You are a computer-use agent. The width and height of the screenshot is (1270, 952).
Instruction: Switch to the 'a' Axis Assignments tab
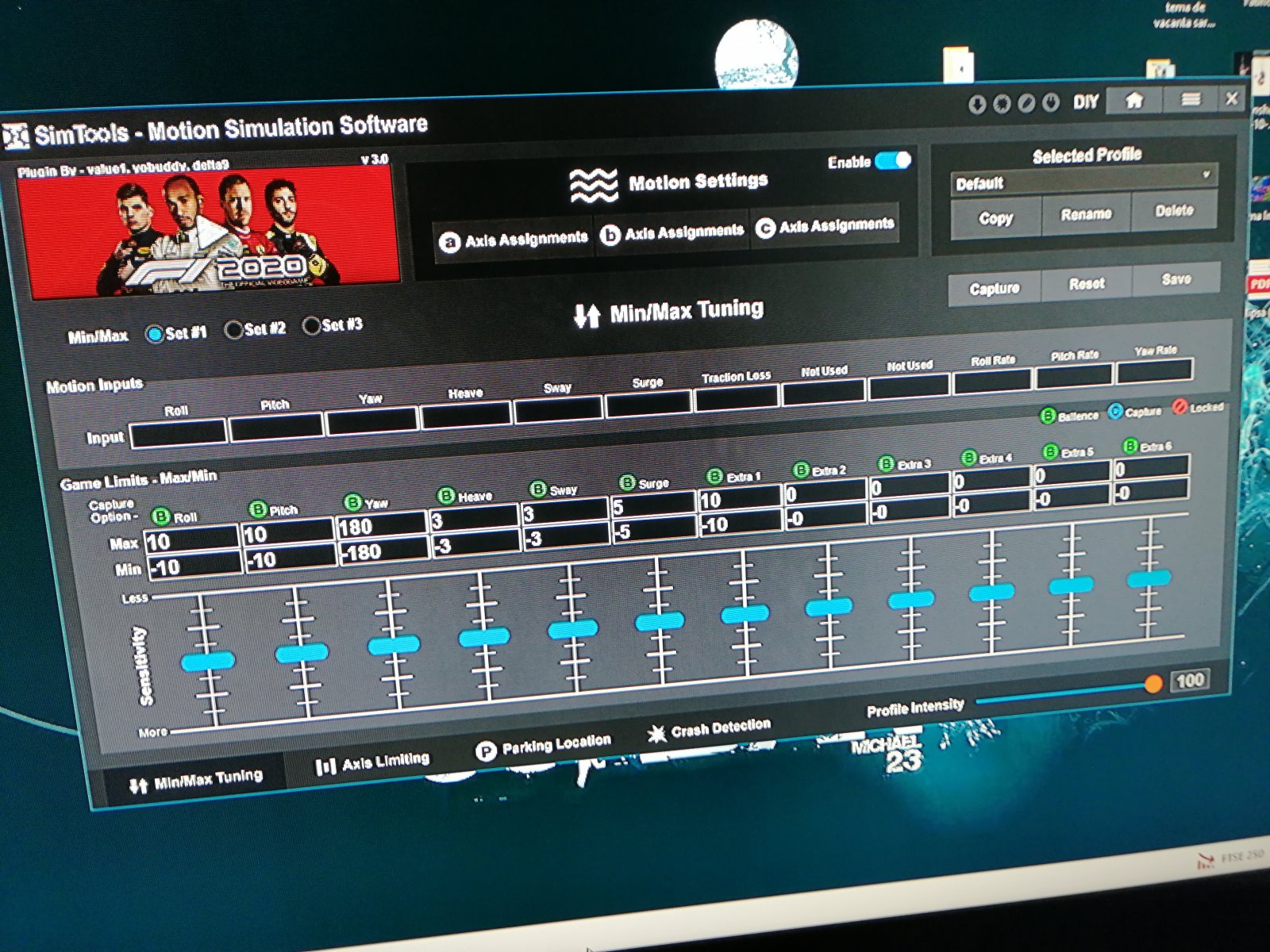[x=514, y=240]
